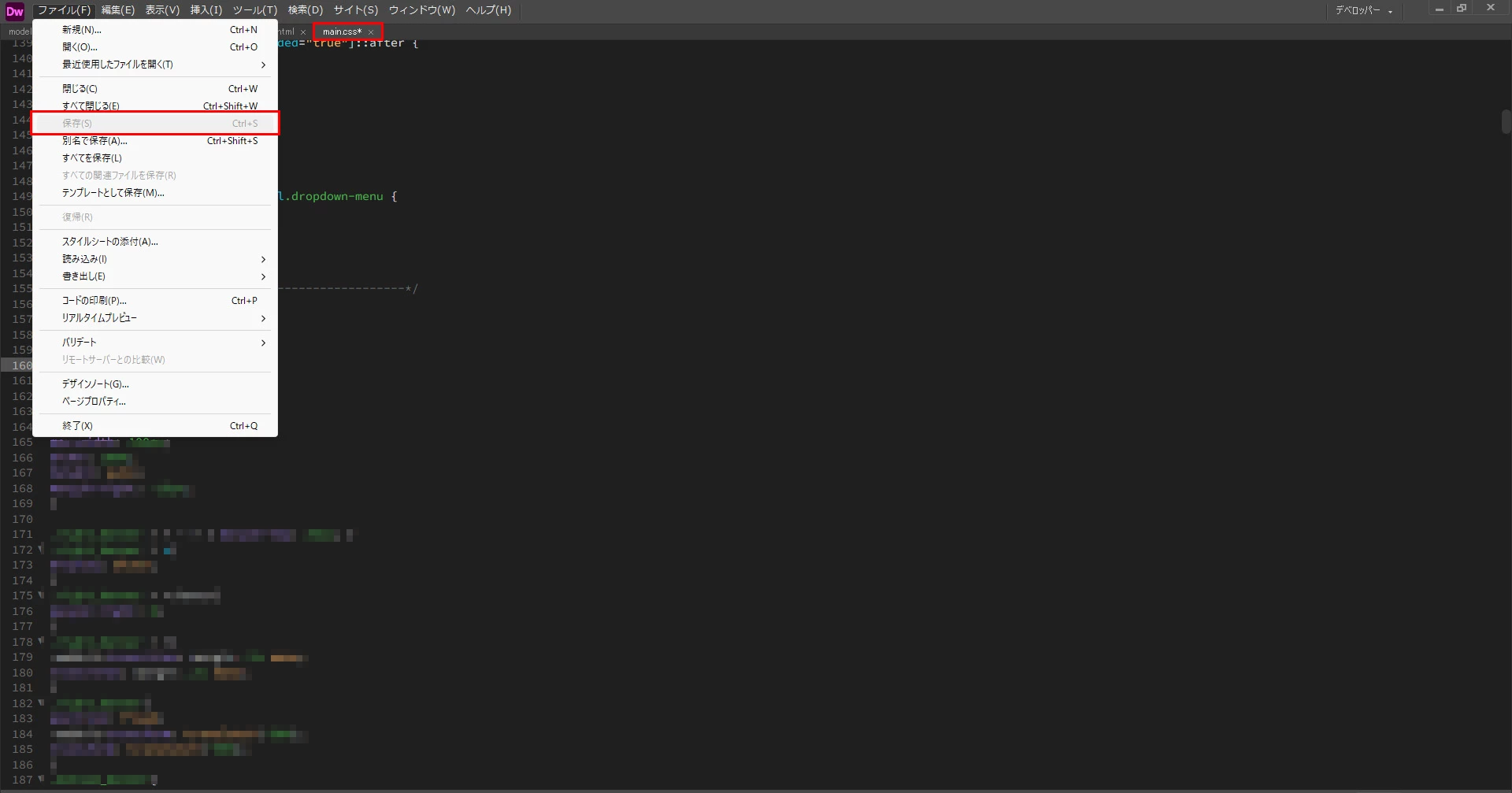Click line number 180 in gutter
The image size is (1512, 793).
point(23,673)
